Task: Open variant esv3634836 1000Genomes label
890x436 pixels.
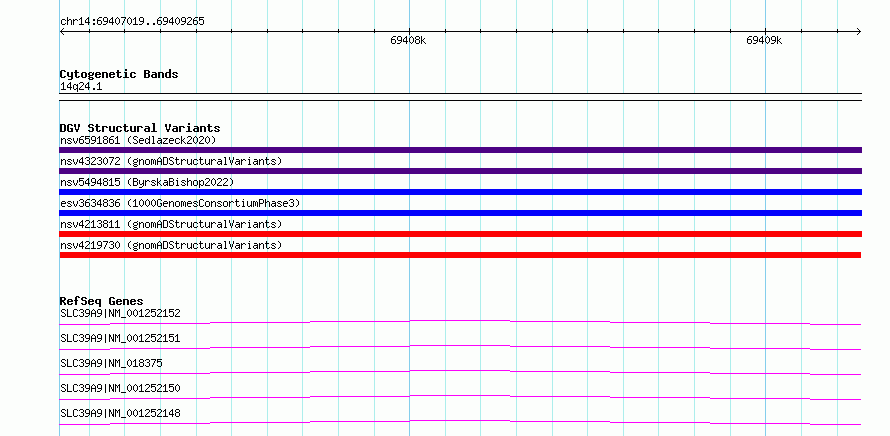Action: (180, 203)
